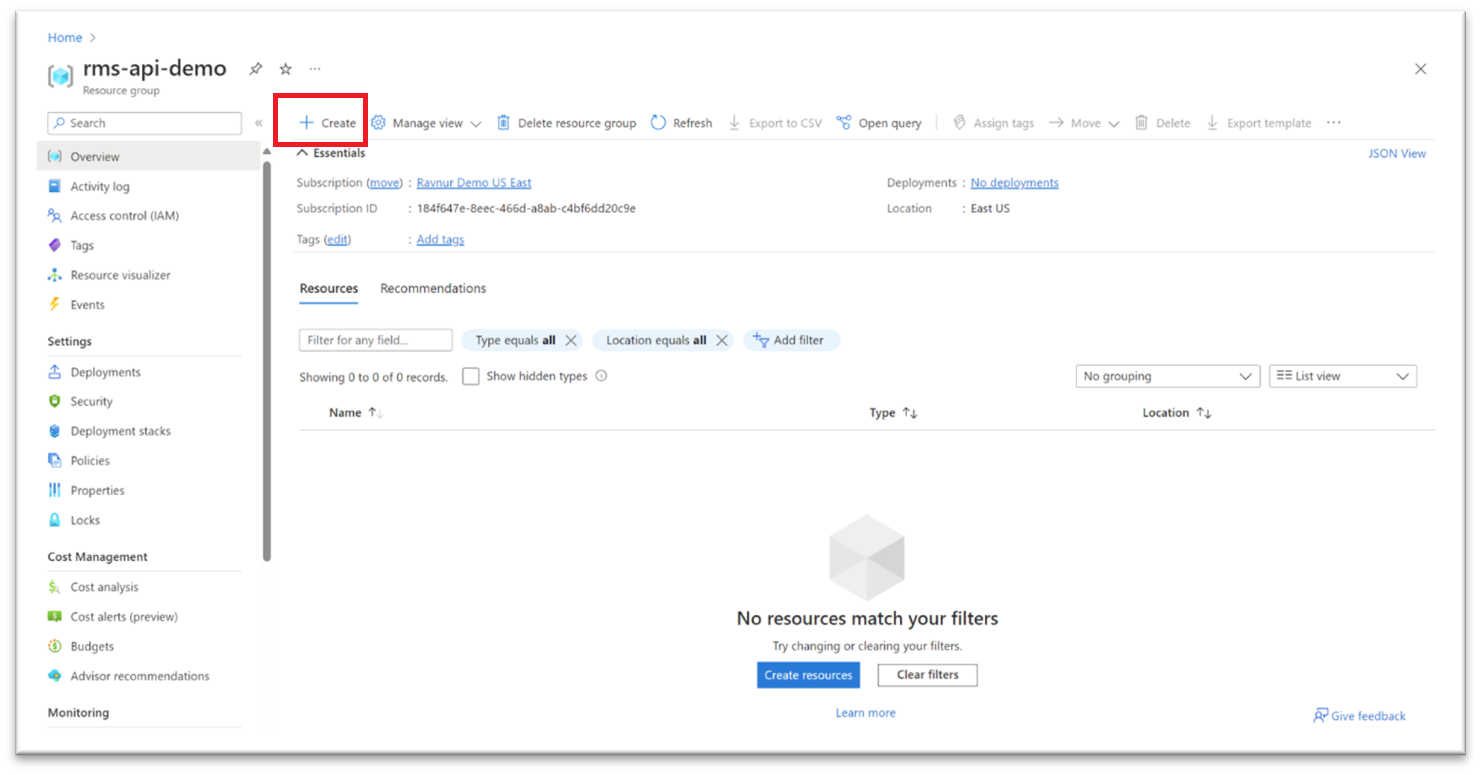Refresh the resource group view
This screenshot has width=1481, height=775.
click(x=681, y=123)
